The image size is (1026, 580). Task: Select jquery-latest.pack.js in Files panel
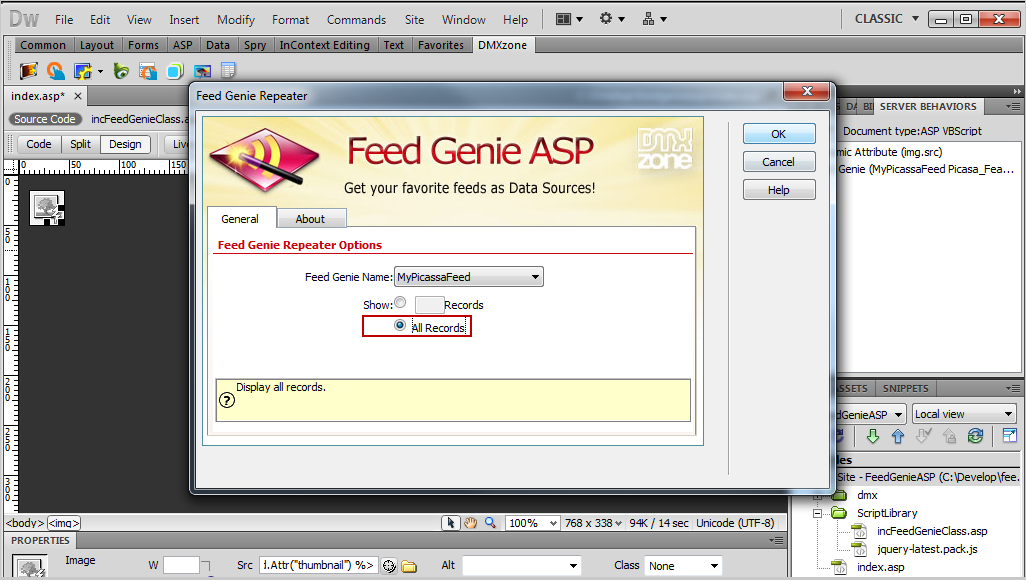pos(927,549)
